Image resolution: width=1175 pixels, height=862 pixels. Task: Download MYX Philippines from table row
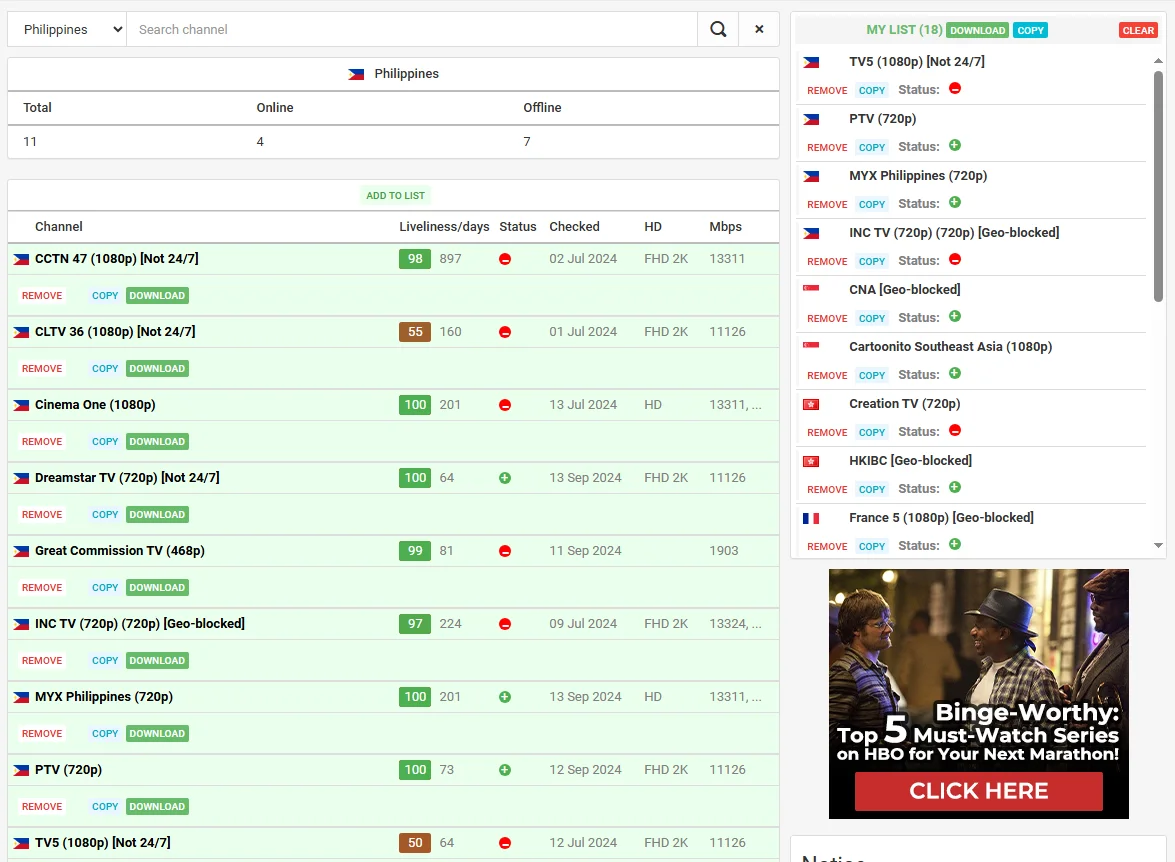(157, 733)
